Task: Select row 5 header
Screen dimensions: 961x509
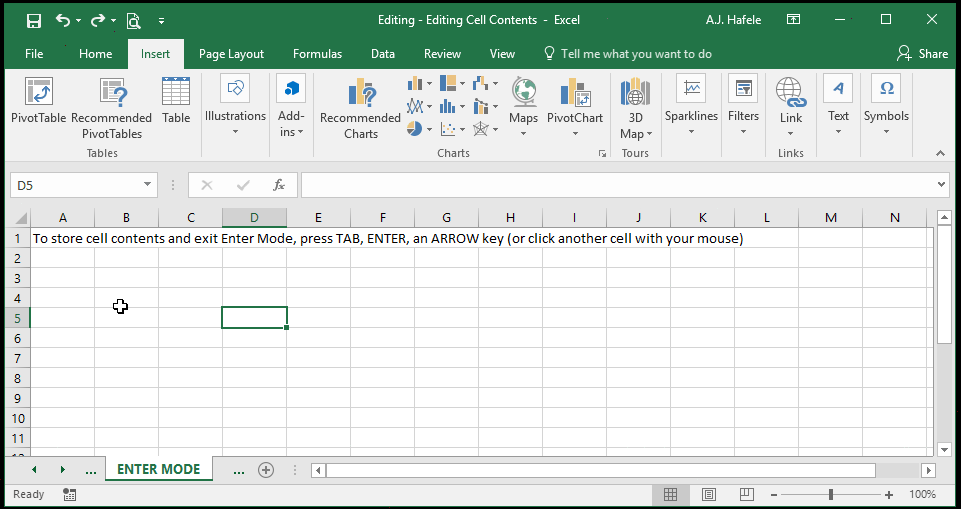Action: 18,319
